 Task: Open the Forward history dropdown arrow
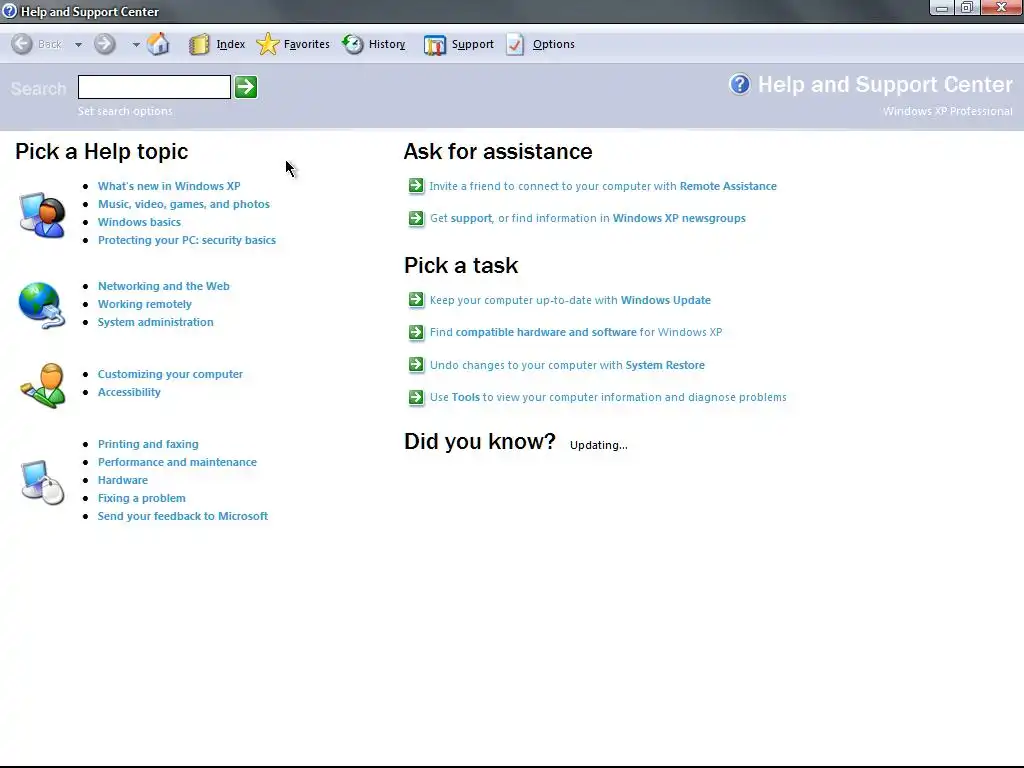[136, 44]
